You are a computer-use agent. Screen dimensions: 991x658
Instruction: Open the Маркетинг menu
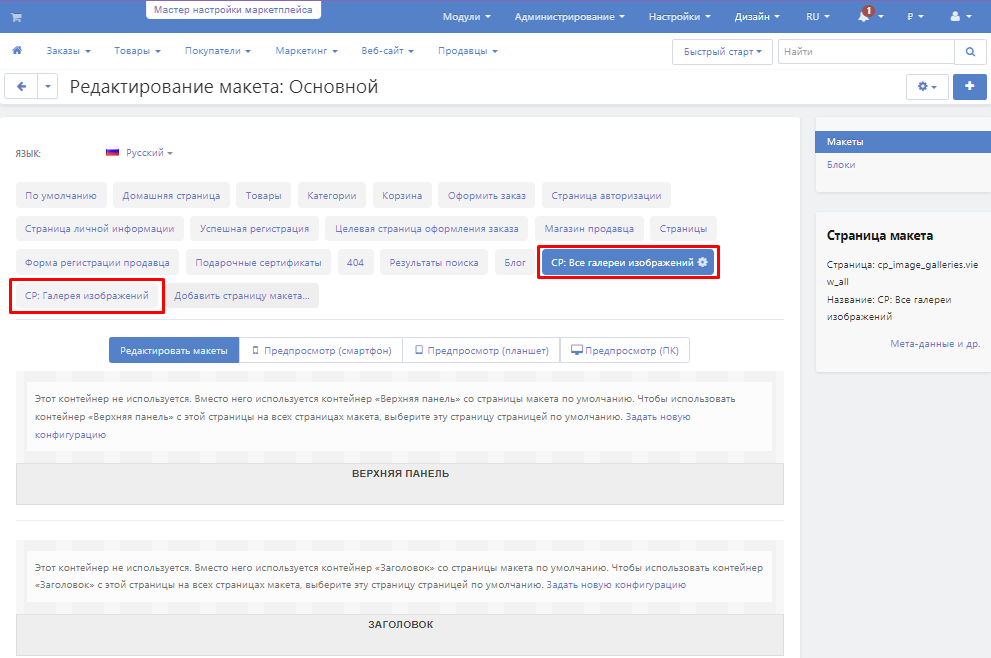click(x=306, y=51)
